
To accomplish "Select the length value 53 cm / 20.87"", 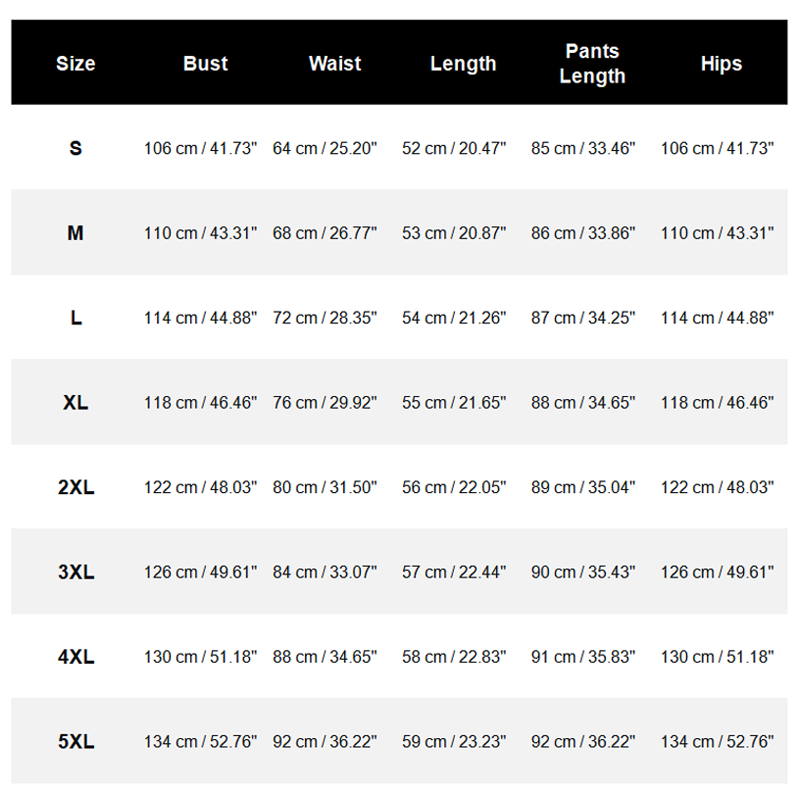I will tap(454, 233).
